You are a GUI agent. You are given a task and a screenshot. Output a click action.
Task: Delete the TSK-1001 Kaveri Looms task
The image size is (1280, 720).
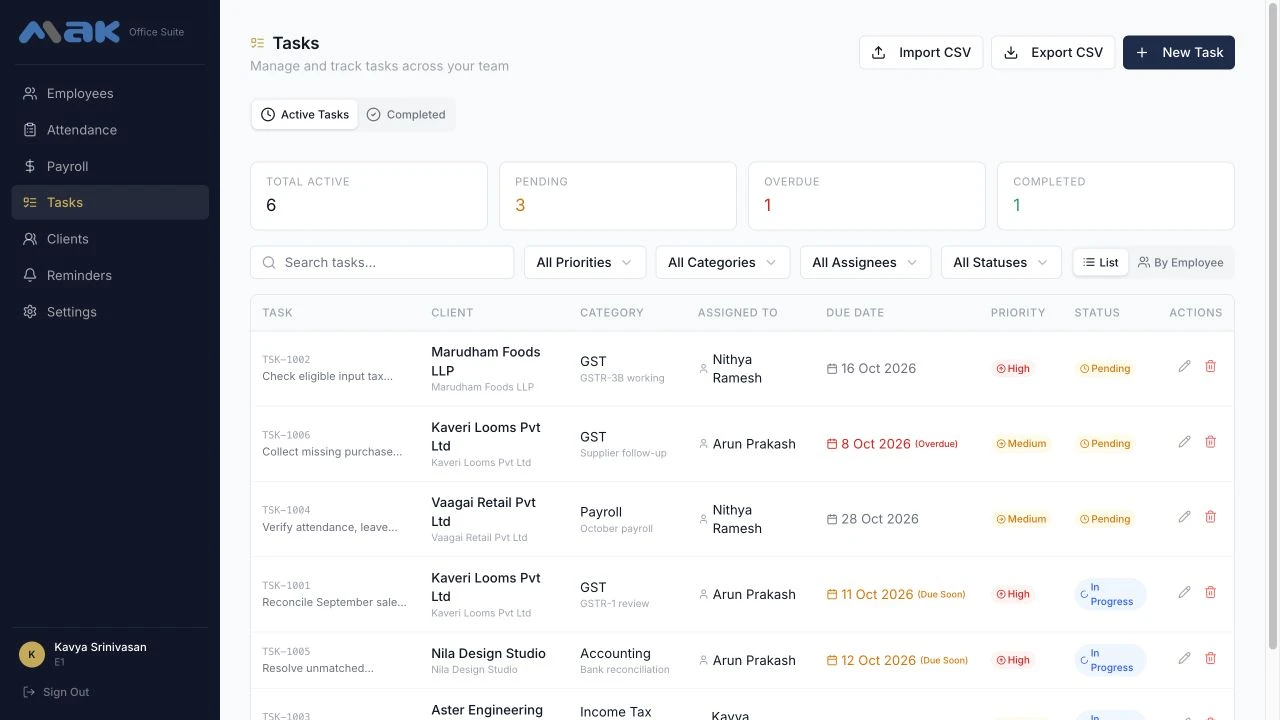pos(1210,593)
